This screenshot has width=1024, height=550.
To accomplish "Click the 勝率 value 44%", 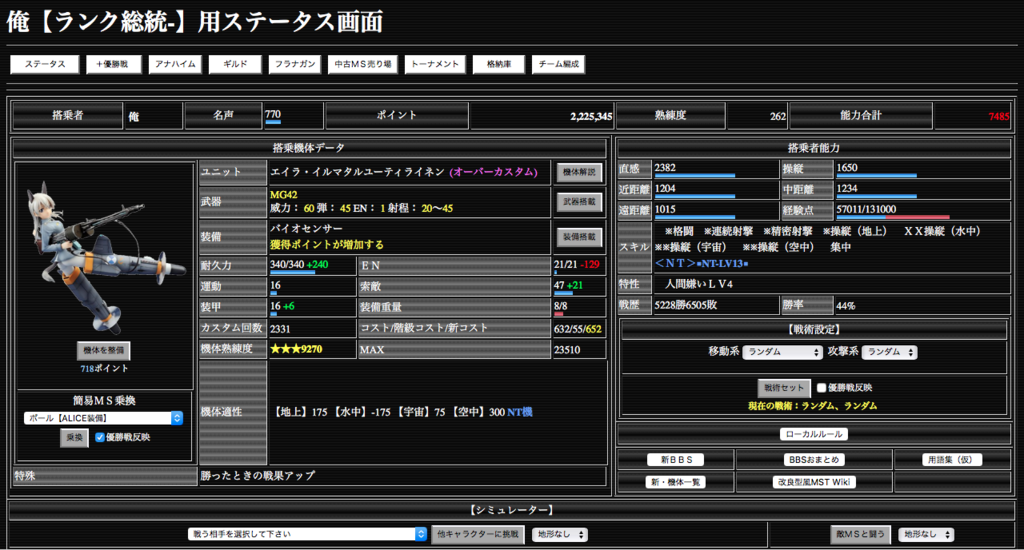I will point(846,306).
